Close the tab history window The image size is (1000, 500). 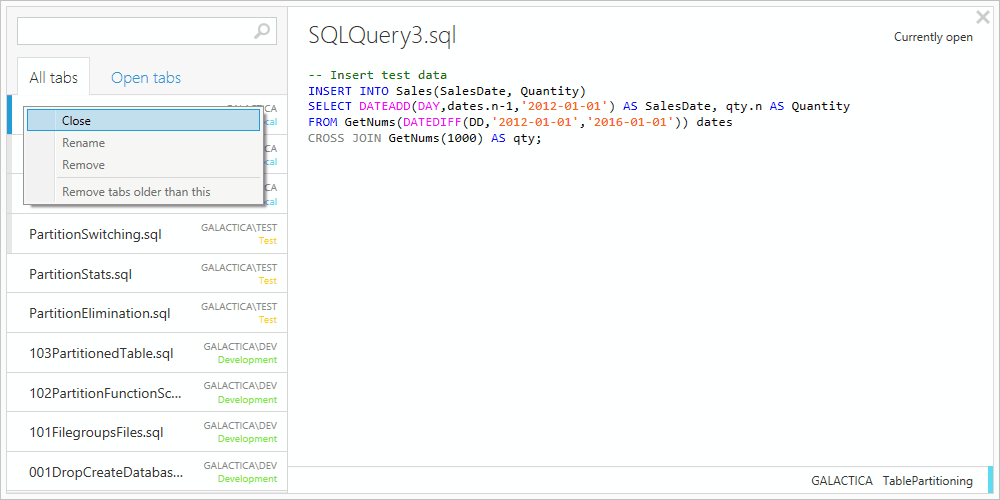982,17
